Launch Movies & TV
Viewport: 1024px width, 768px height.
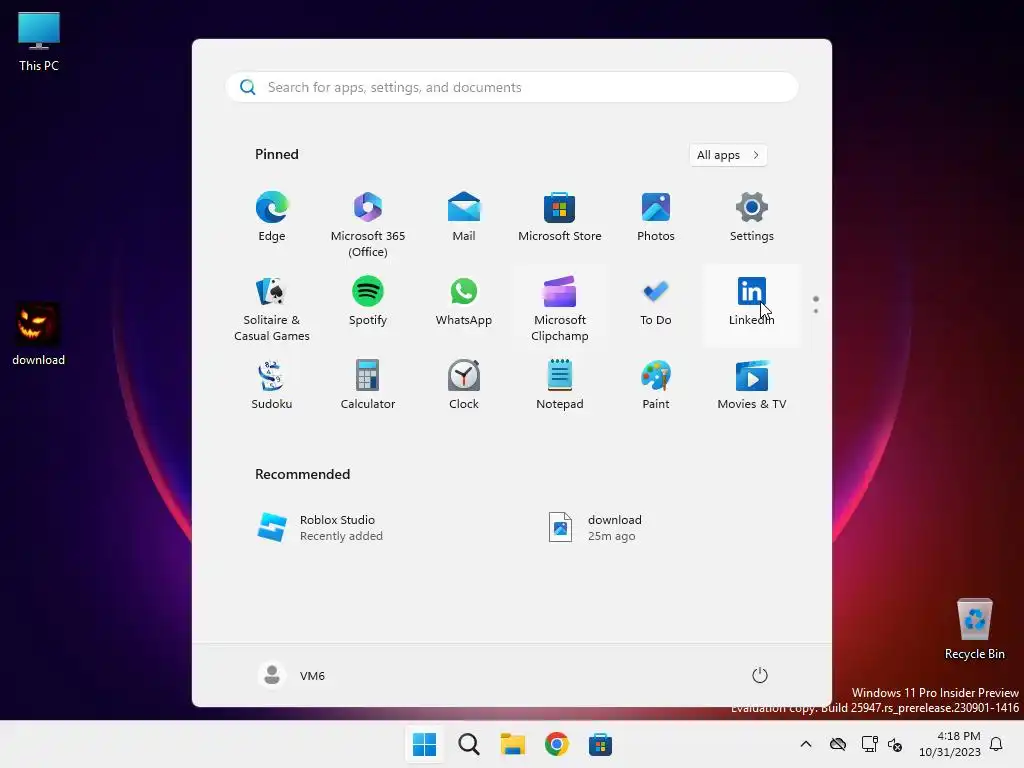752,385
